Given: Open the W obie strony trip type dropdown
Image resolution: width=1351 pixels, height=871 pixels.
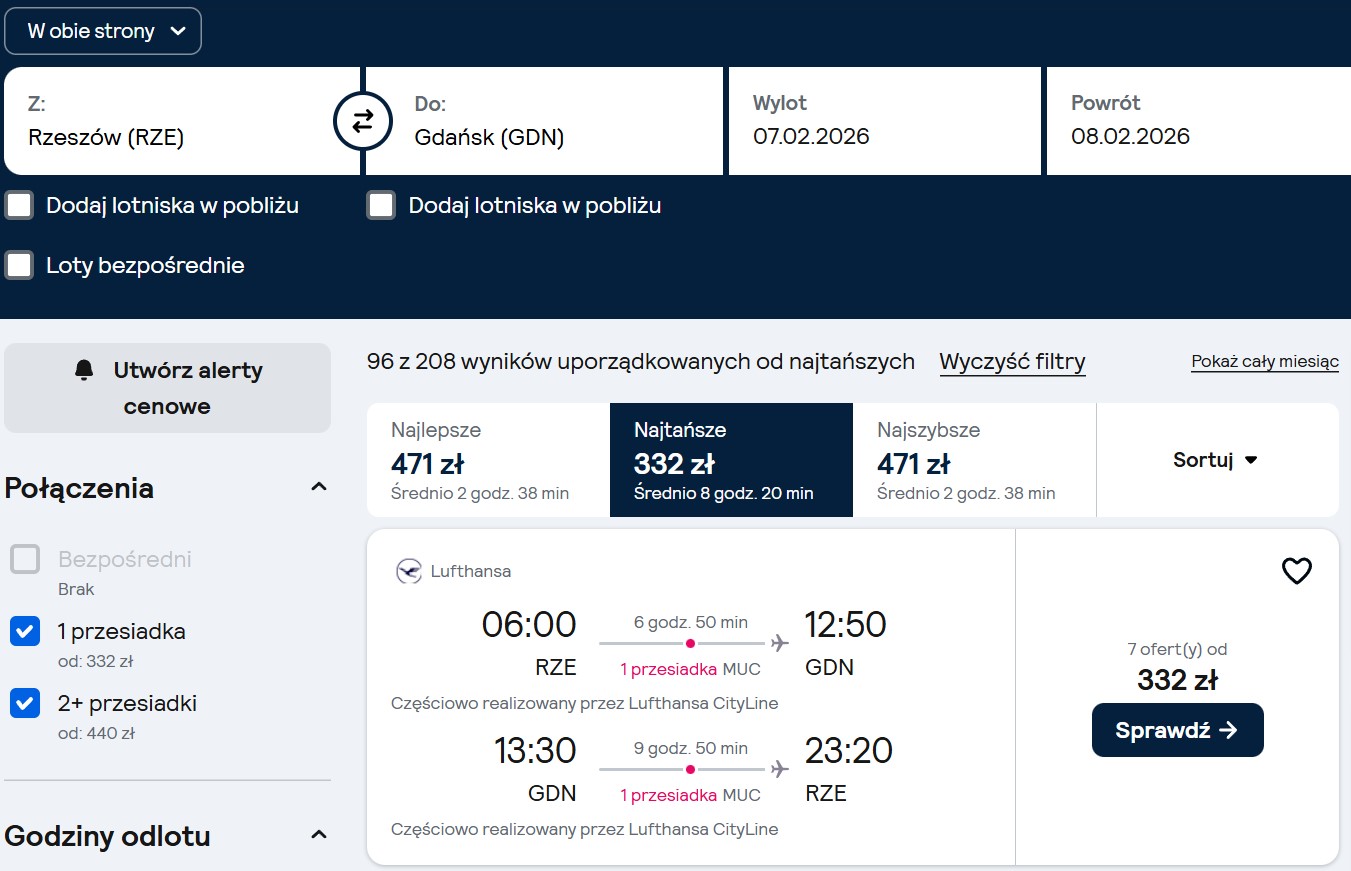Looking at the screenshot, I should pos(103,31).
